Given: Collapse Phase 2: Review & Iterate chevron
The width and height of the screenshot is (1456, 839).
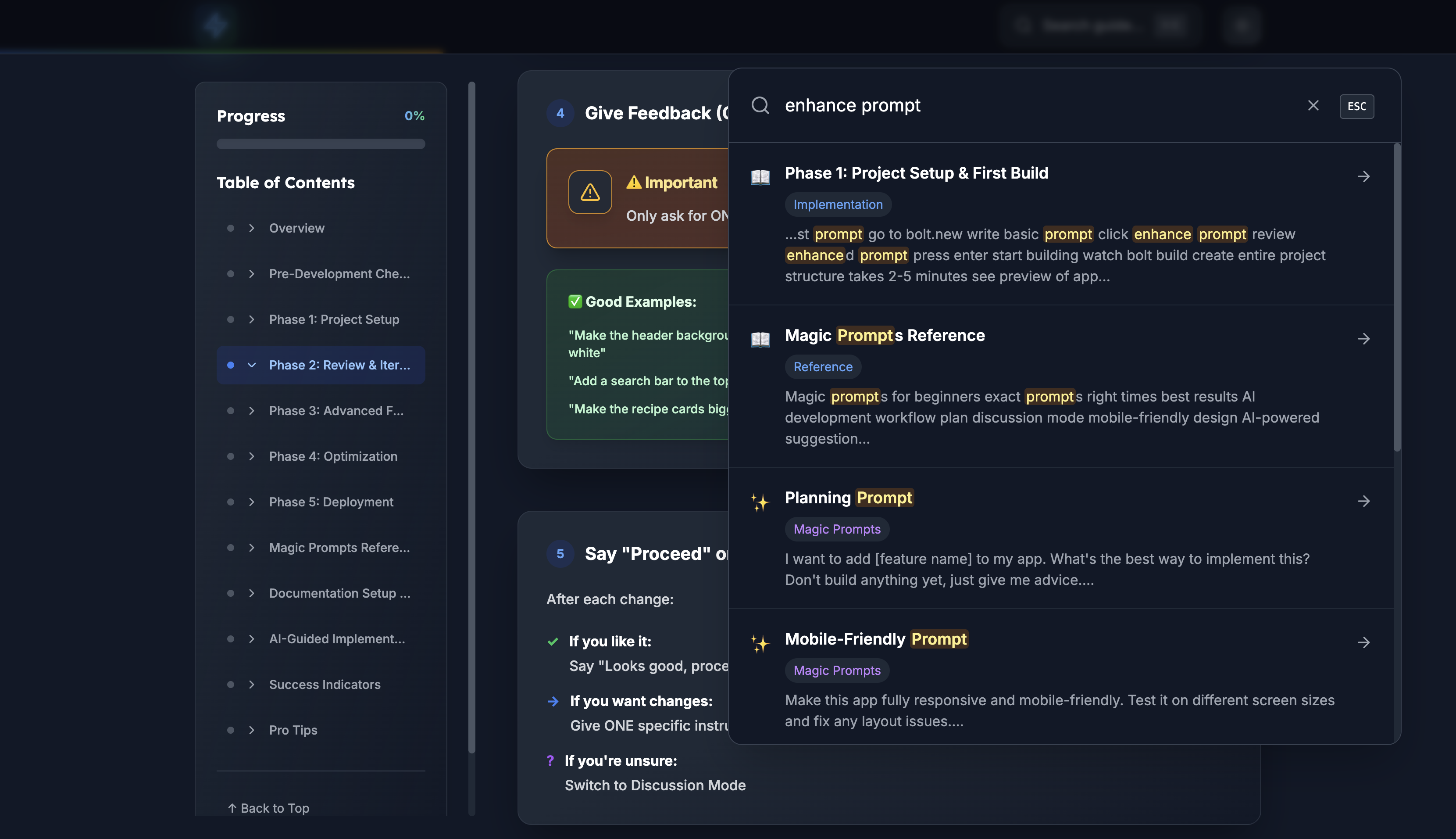Looking at the screenshot, I should (252, 365).
